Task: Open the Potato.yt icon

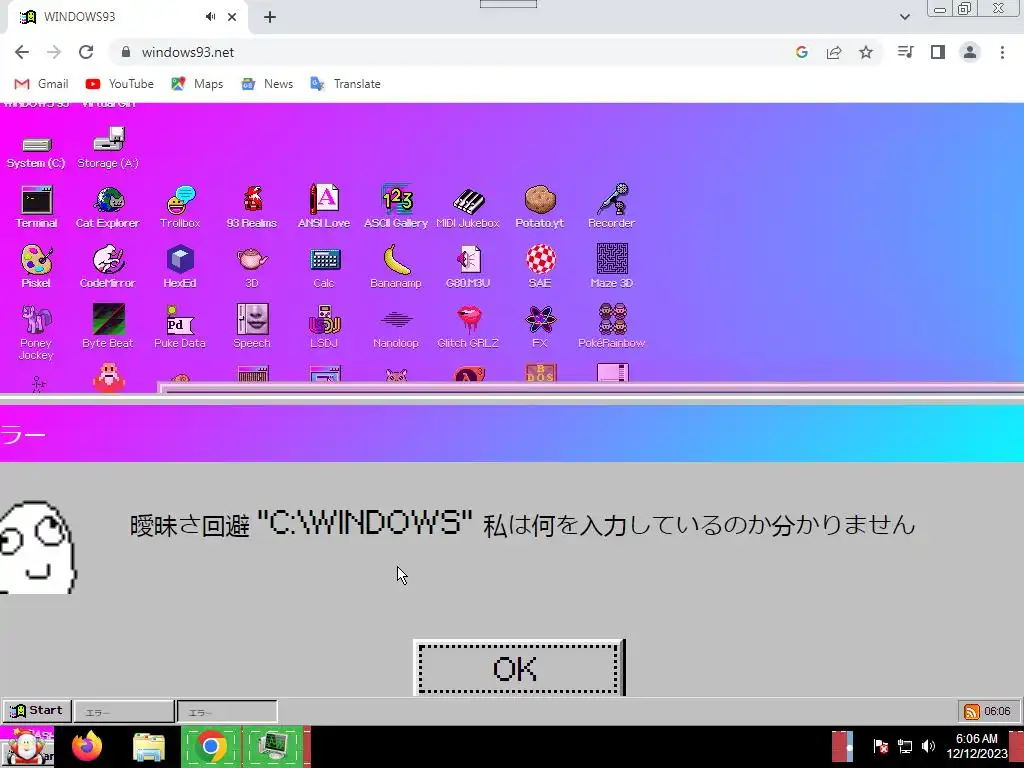Action: [x=539, y=207]
